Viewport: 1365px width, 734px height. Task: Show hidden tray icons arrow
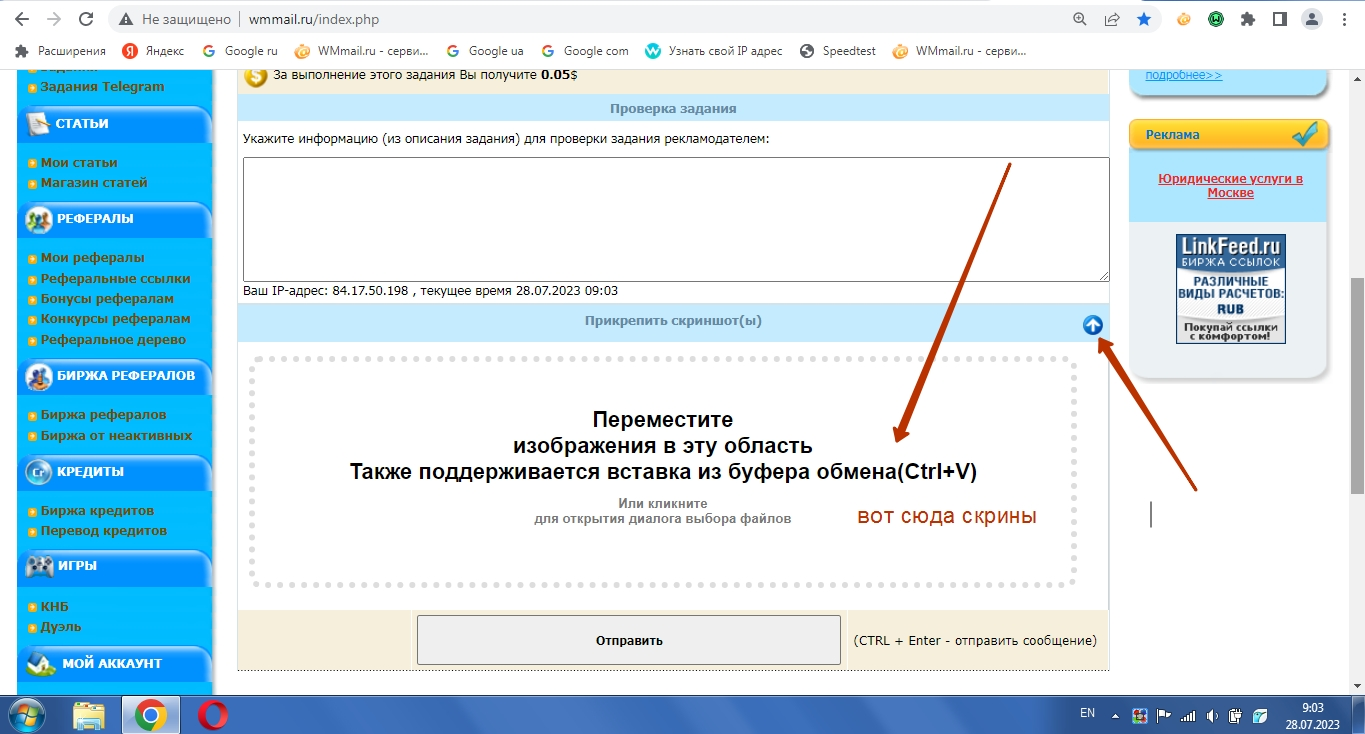coord(1116,715)
